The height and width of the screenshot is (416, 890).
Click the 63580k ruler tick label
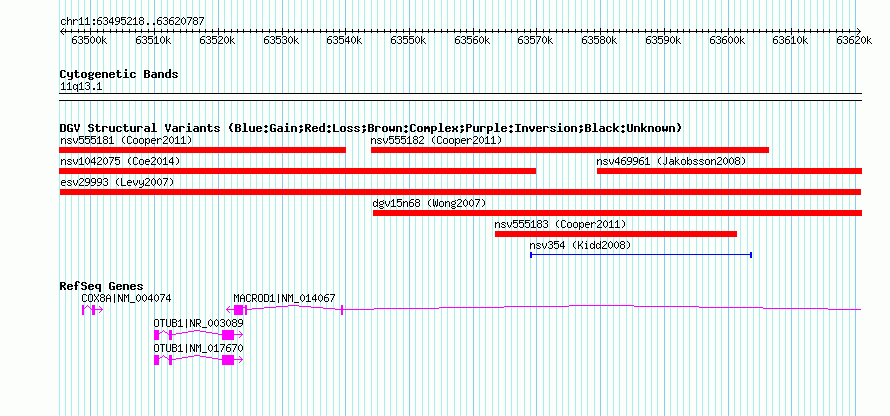pos(599,41)
